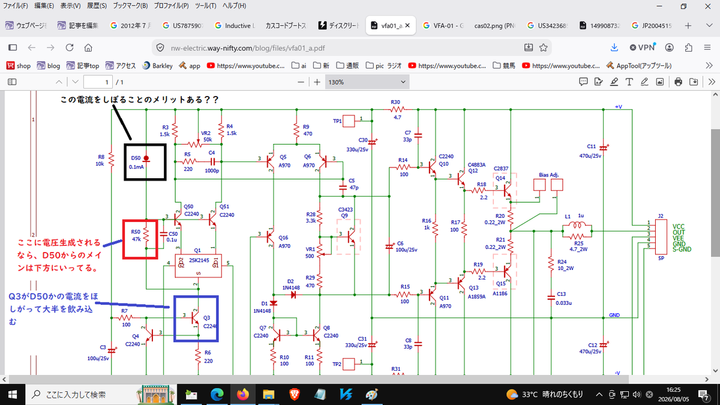The height and width of the screenshot is (405, 720).
Task: Go back one page in history
Action: coord(32,47)
